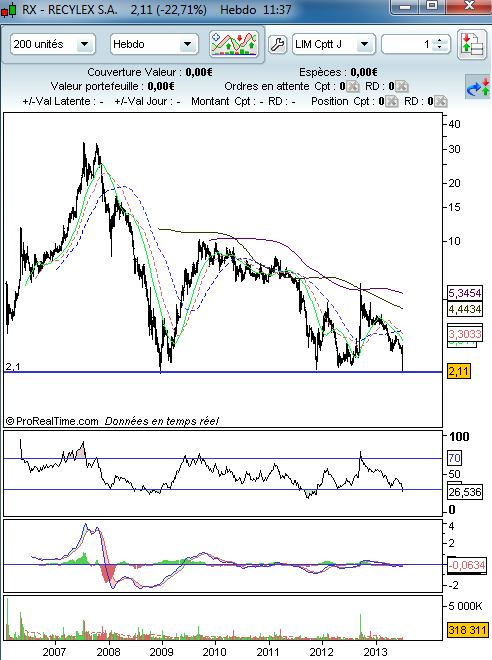Click the blue arrow buy-sell toggle icon
The height and width of the screenshot is (660, 492).
pos(478,87)
